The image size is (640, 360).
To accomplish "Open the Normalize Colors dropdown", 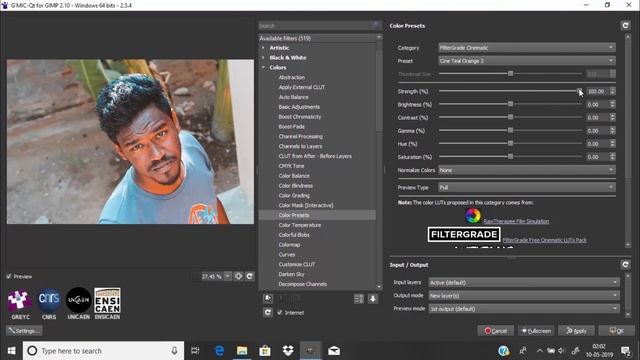I will point(527,170).
